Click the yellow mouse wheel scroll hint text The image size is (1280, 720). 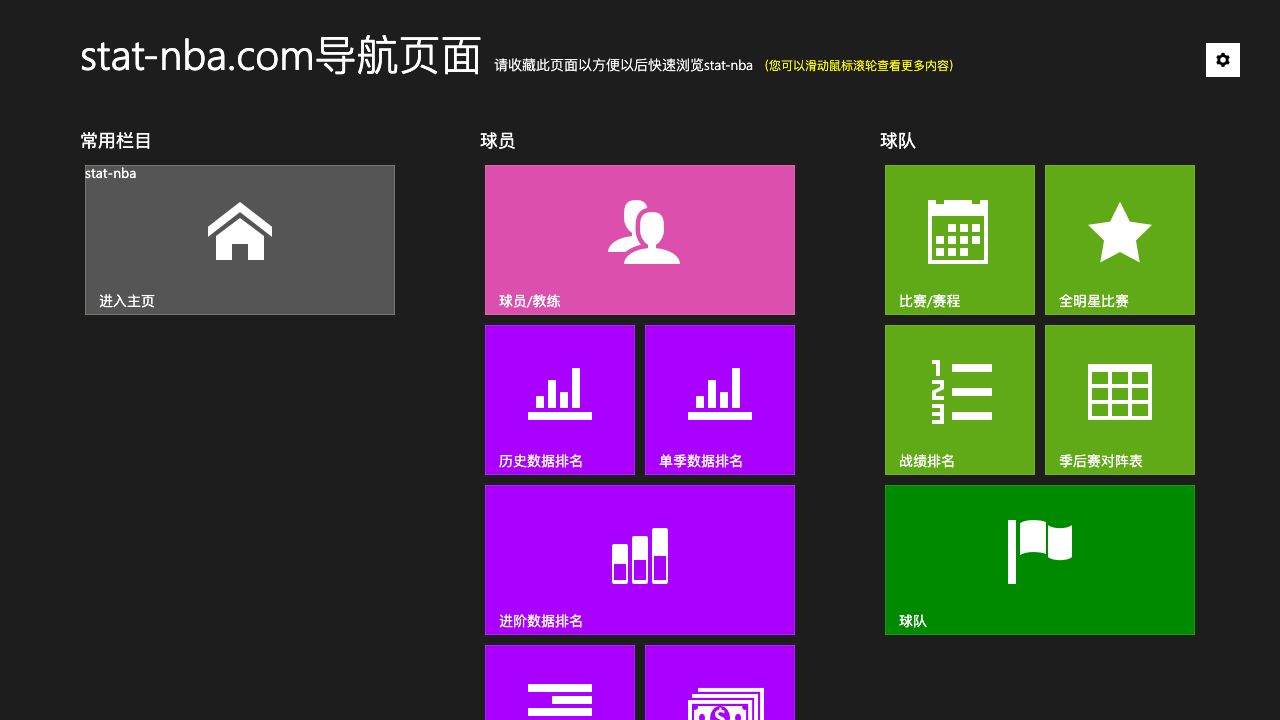(859, 66)
